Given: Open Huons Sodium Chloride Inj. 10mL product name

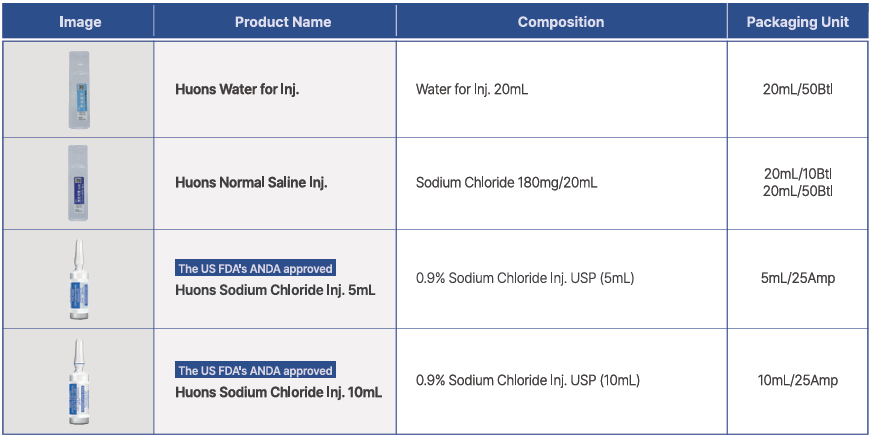Looking at the screenshot, I should click(x=278, y=392).
